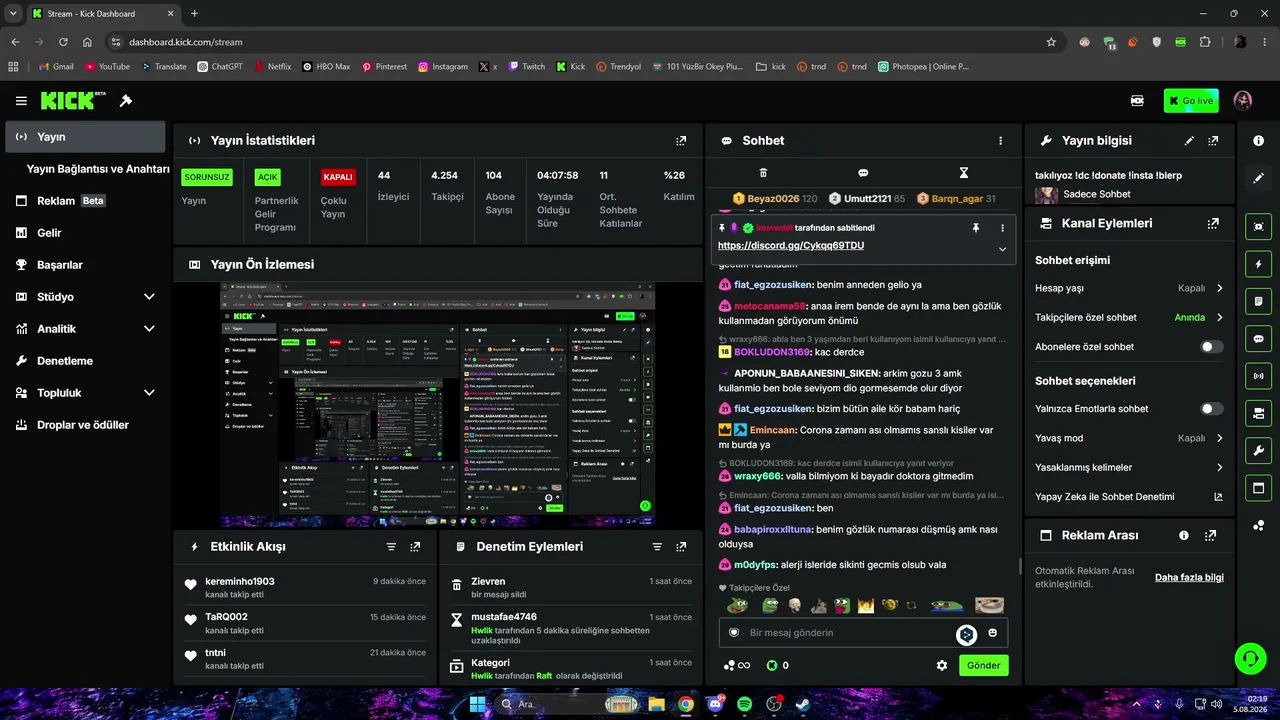Pop out the Reklam Arası panel

coord(1211,536)
